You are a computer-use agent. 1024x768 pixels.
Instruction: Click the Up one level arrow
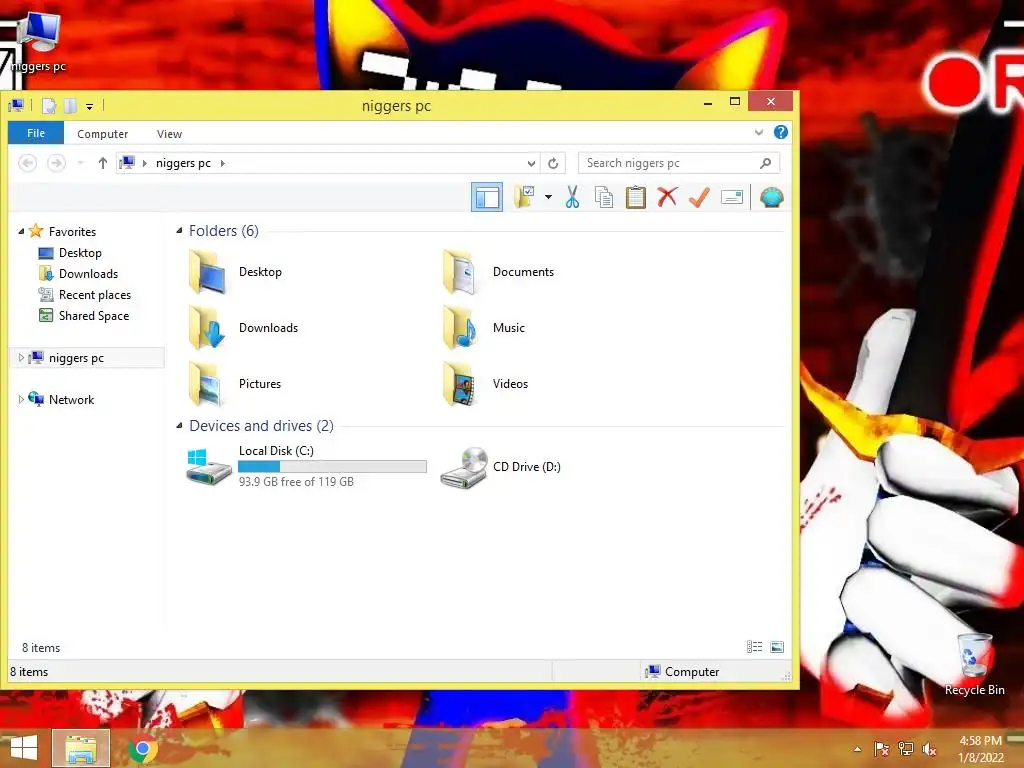(x=103, y=163)
